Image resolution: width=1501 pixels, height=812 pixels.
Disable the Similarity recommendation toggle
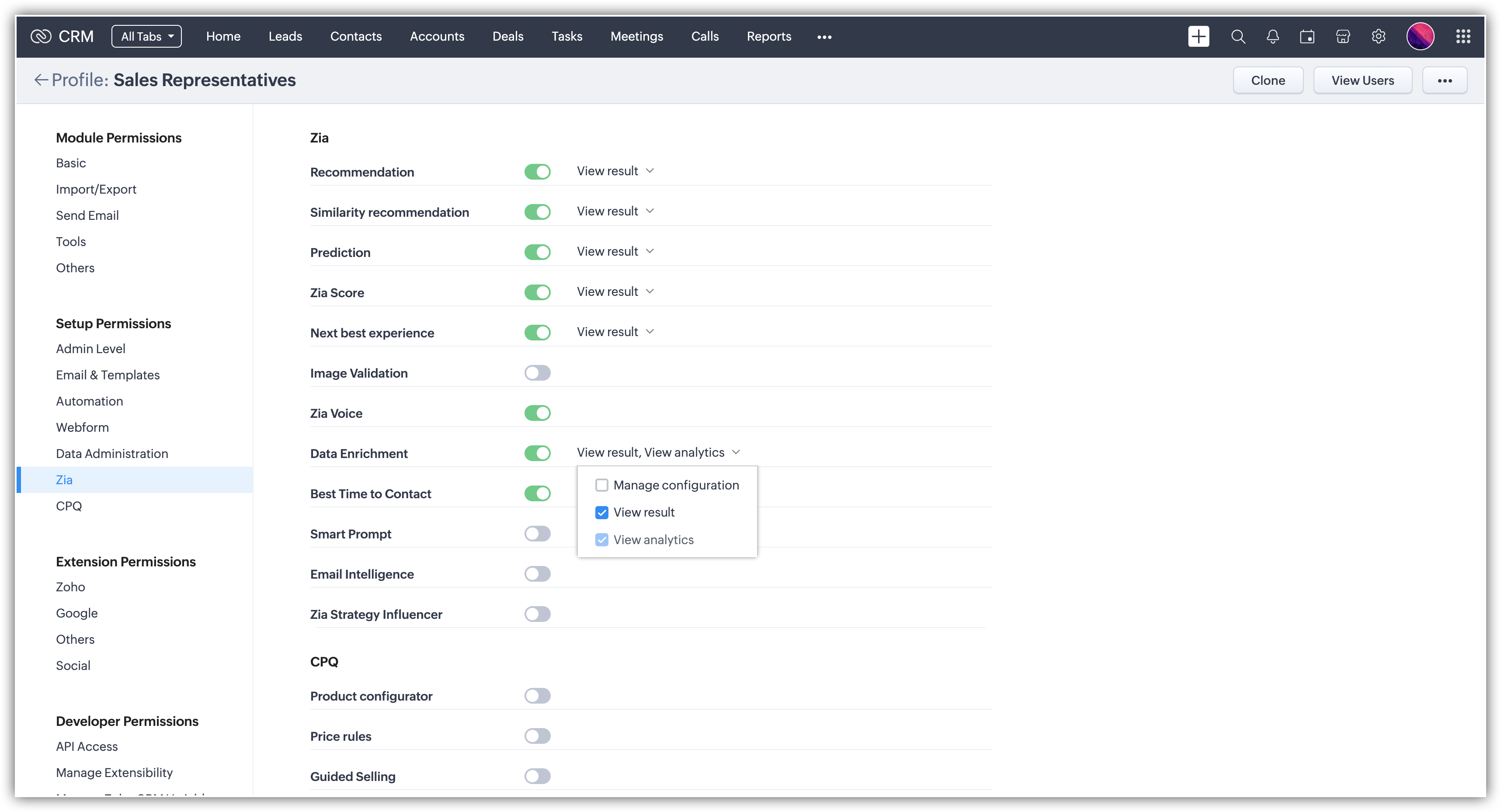(x=537, y=212)
